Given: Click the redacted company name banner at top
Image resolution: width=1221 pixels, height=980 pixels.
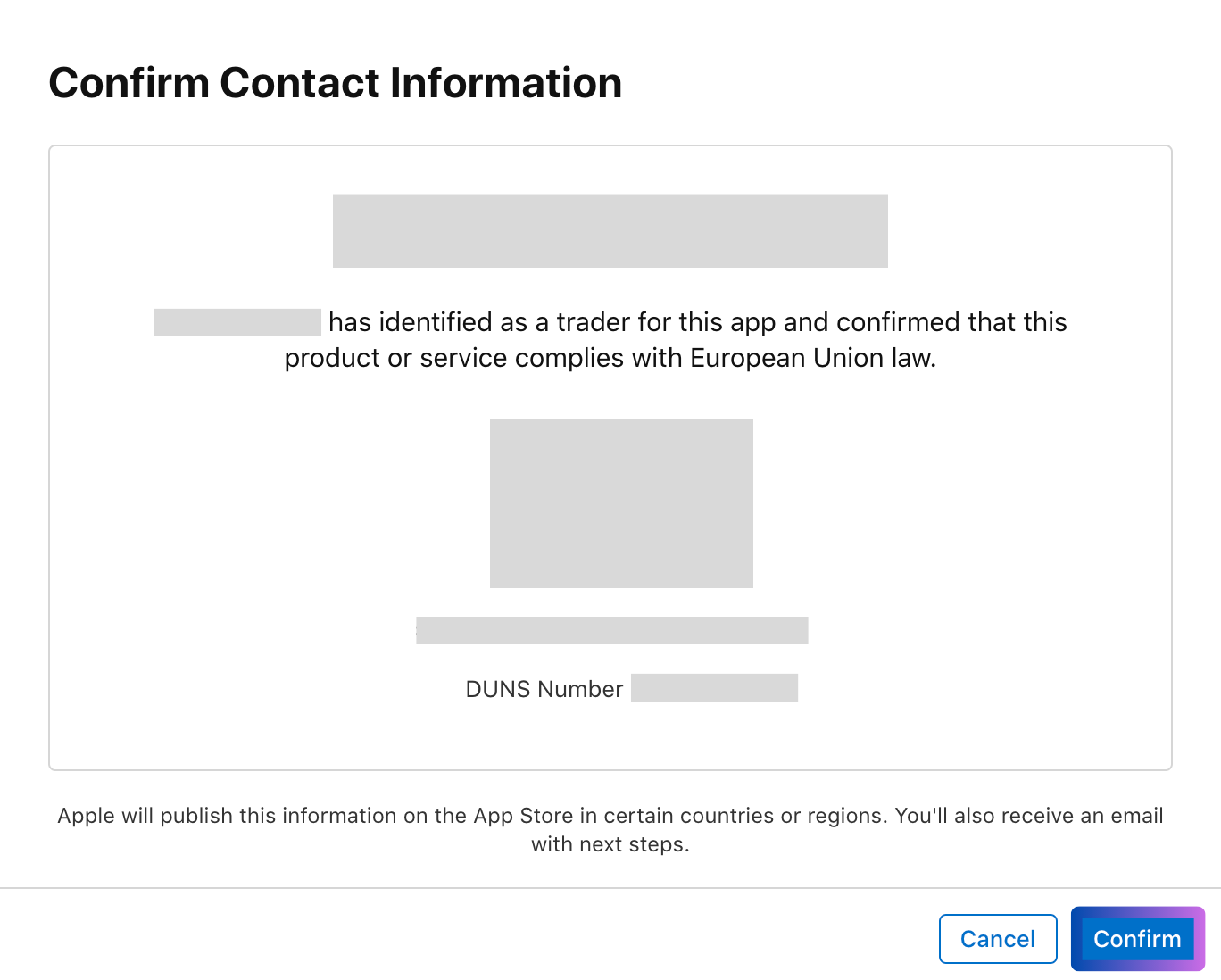Looking at the screenshot, I should pos(610,230).
